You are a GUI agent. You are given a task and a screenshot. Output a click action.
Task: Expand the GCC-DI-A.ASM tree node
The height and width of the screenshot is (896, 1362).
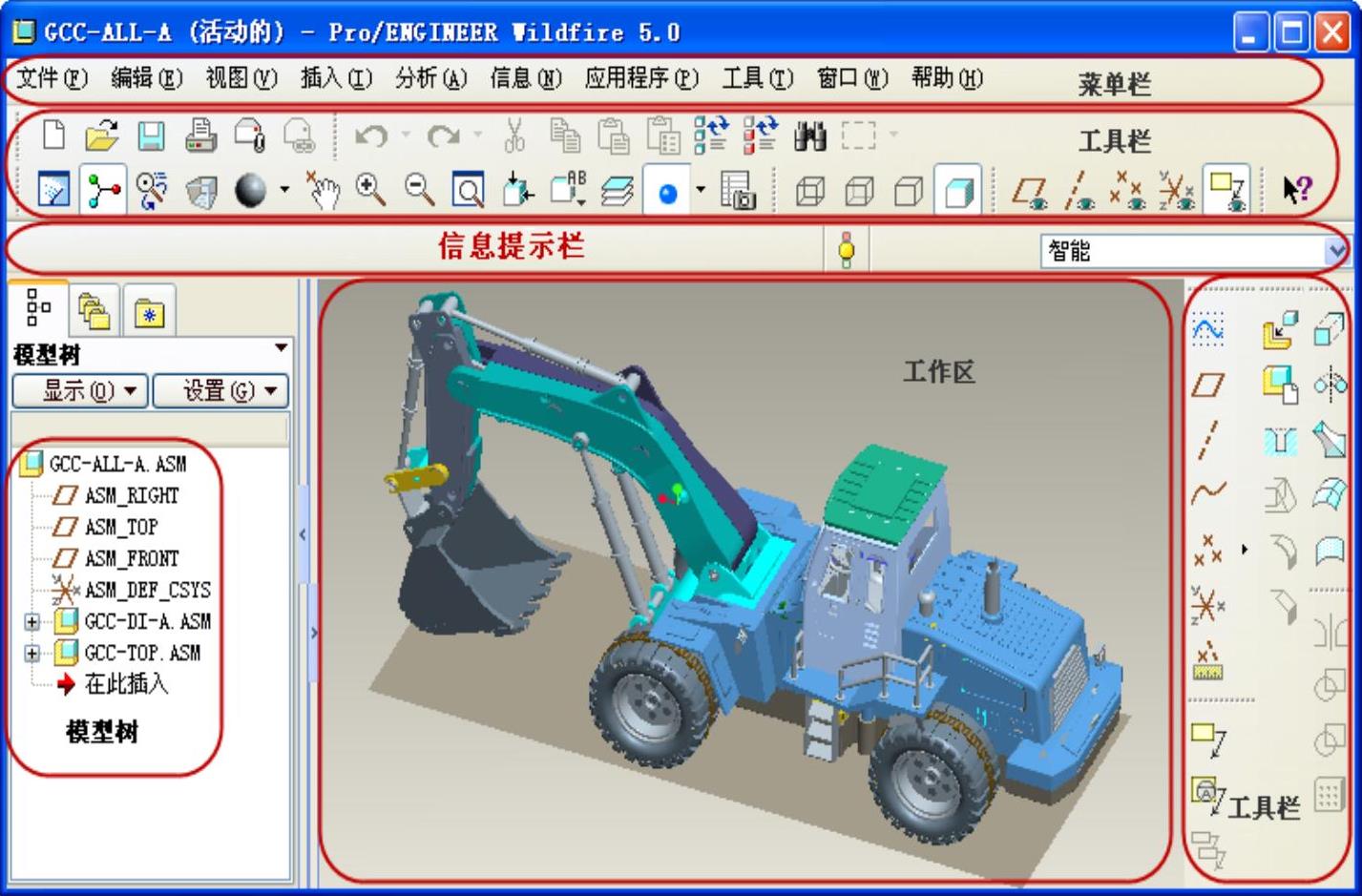coord(31,622)
